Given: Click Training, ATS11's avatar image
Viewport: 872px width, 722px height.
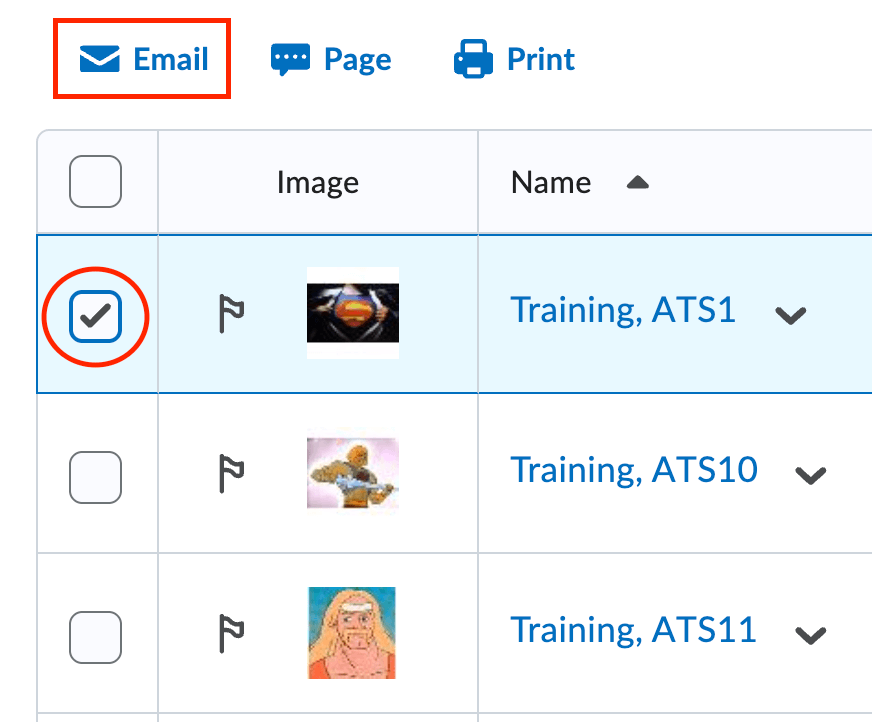Looking at the screenshot, I should click(x=352, y=633).
